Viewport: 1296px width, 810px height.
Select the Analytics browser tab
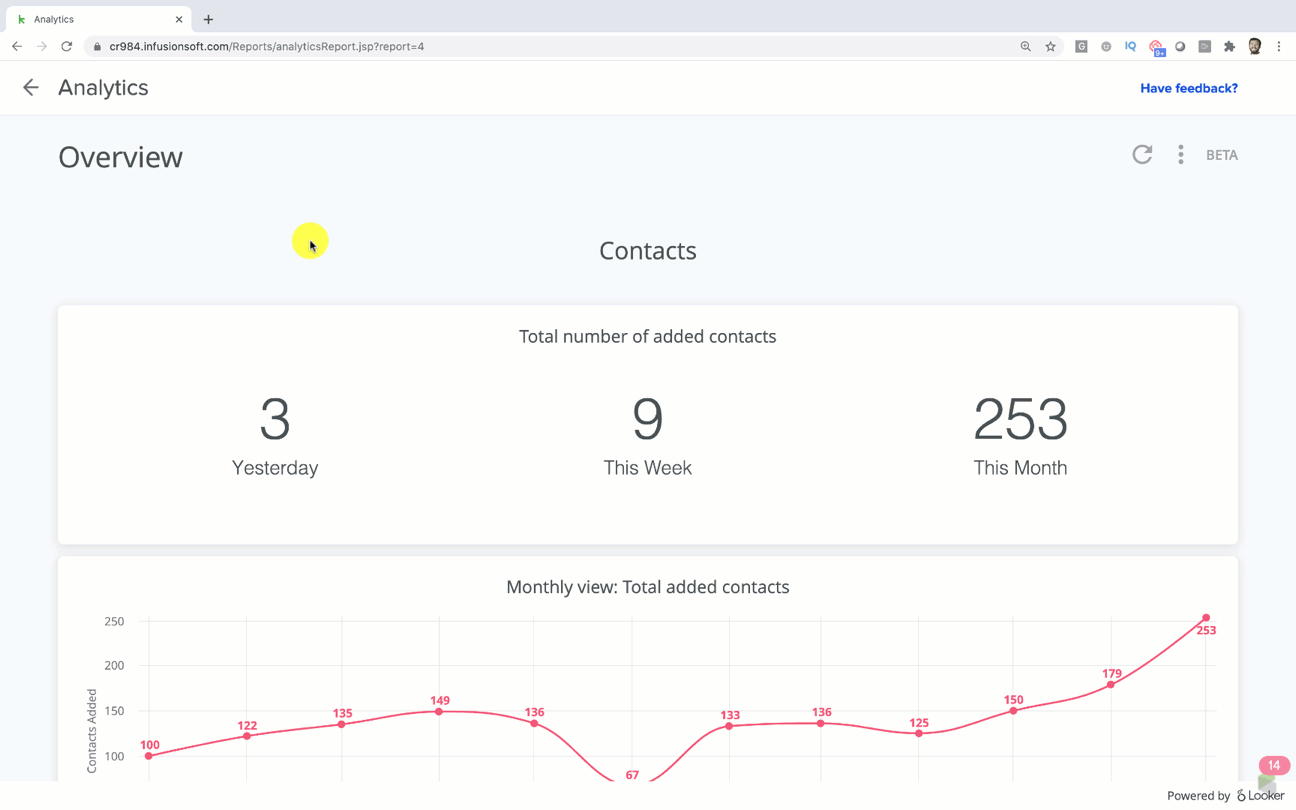[x=90, y=19]
